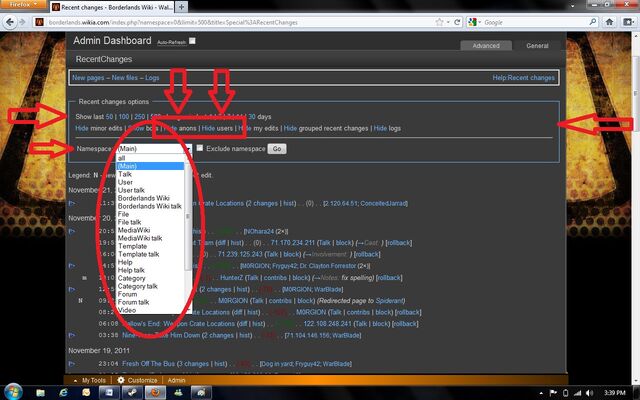Click the site favicon in the address bar
640x400 pixels.
[x=40, y=22]
